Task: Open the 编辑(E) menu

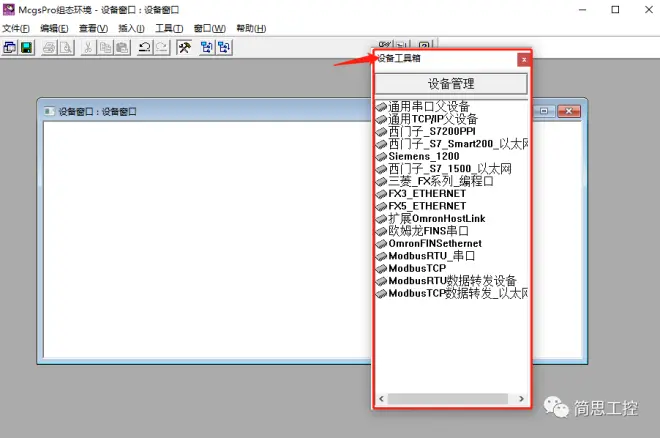Action: tap(54, 28)
